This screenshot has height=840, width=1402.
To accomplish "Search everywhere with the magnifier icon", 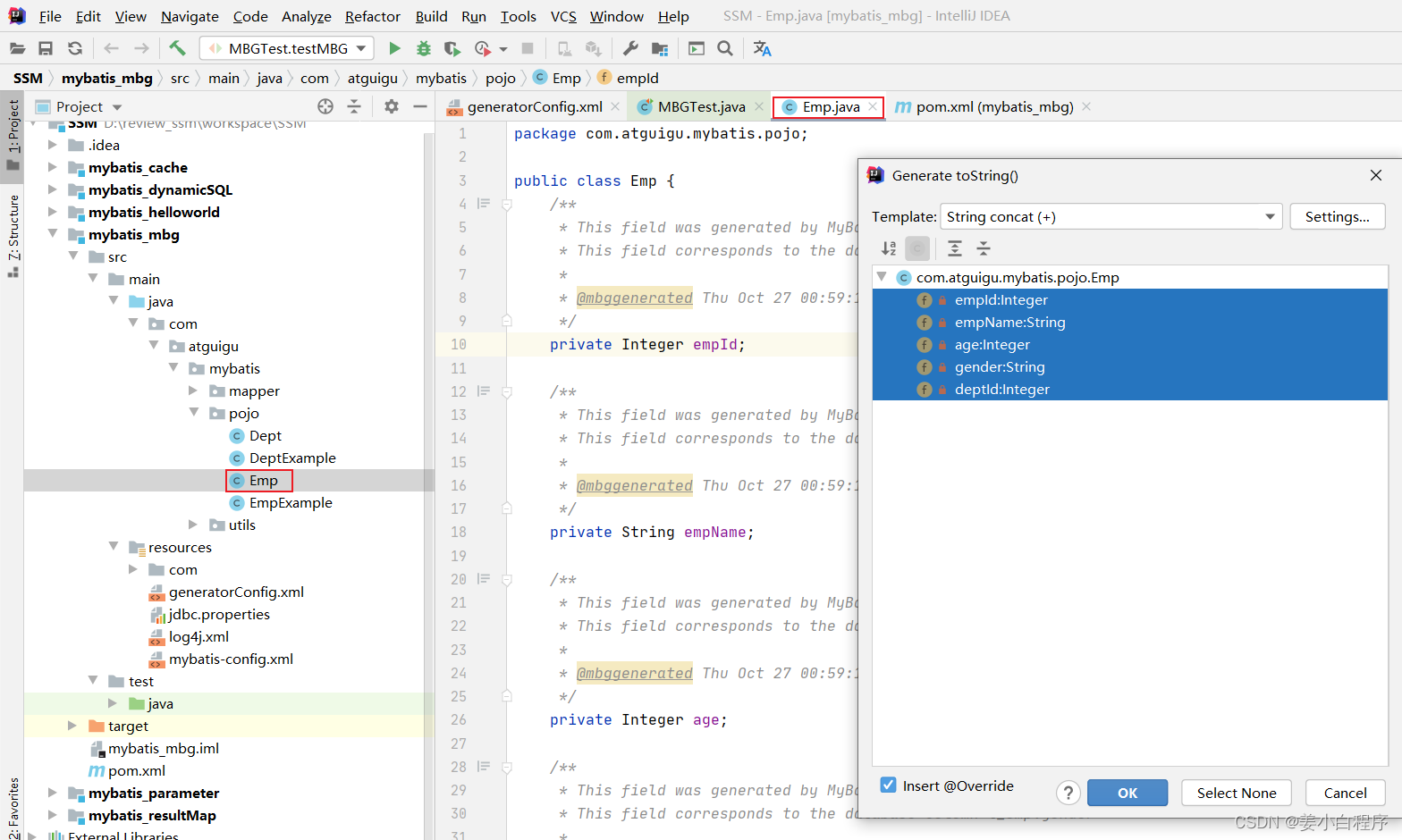I will click(725, 48).
